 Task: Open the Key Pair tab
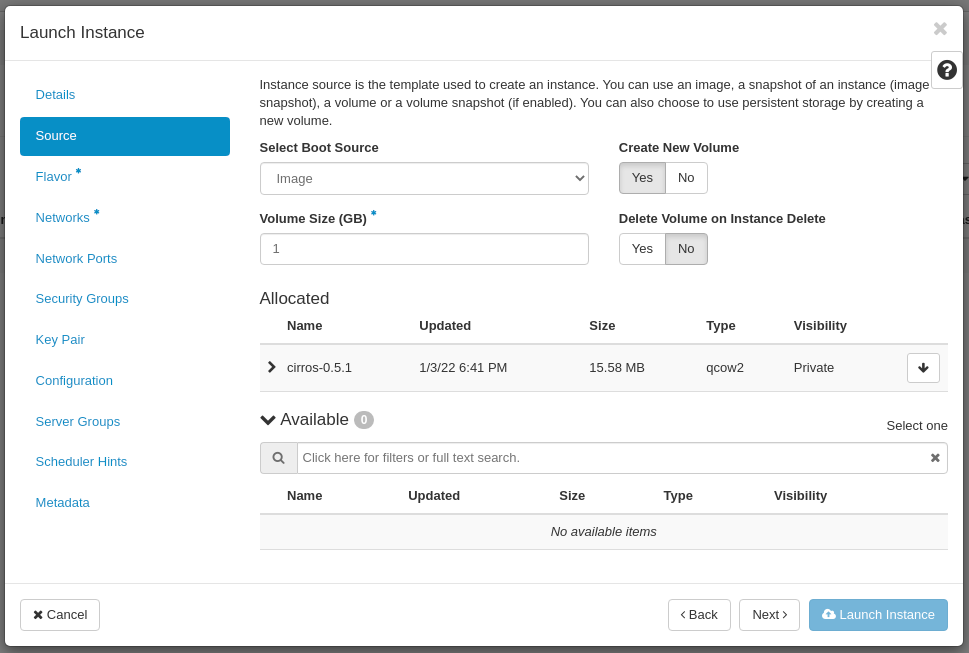59,339
